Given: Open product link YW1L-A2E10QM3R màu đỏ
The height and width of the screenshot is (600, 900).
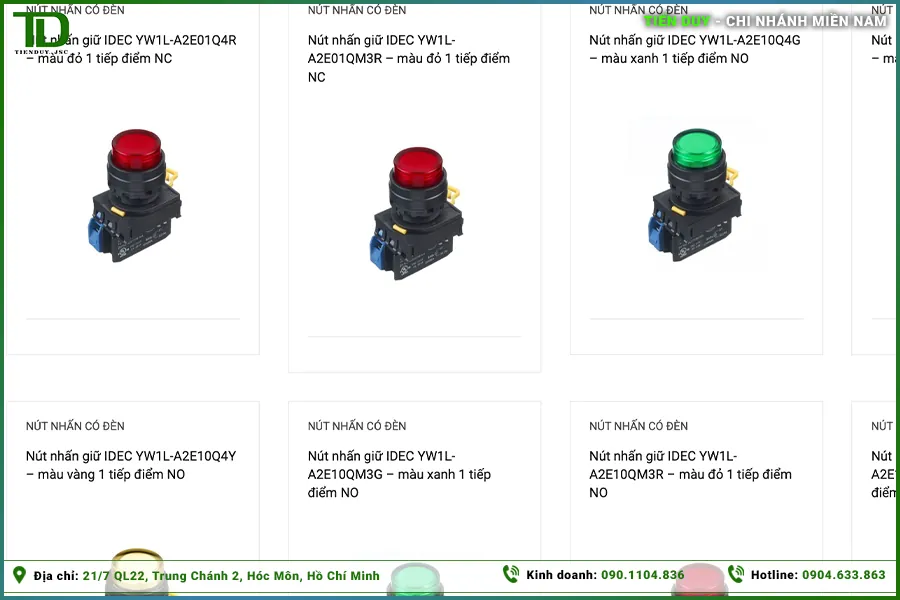Looking at the screenshot, I should click(690, 474).
